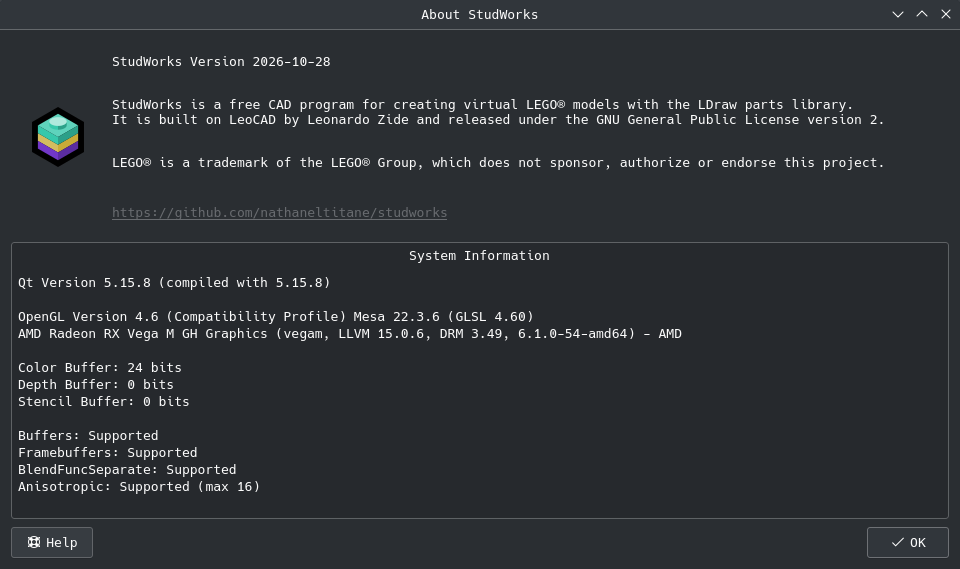Select the OpenGL Version 4.6 line
Image resolution: width=960 pixels, height=569 pixels.
coord(276,317)
